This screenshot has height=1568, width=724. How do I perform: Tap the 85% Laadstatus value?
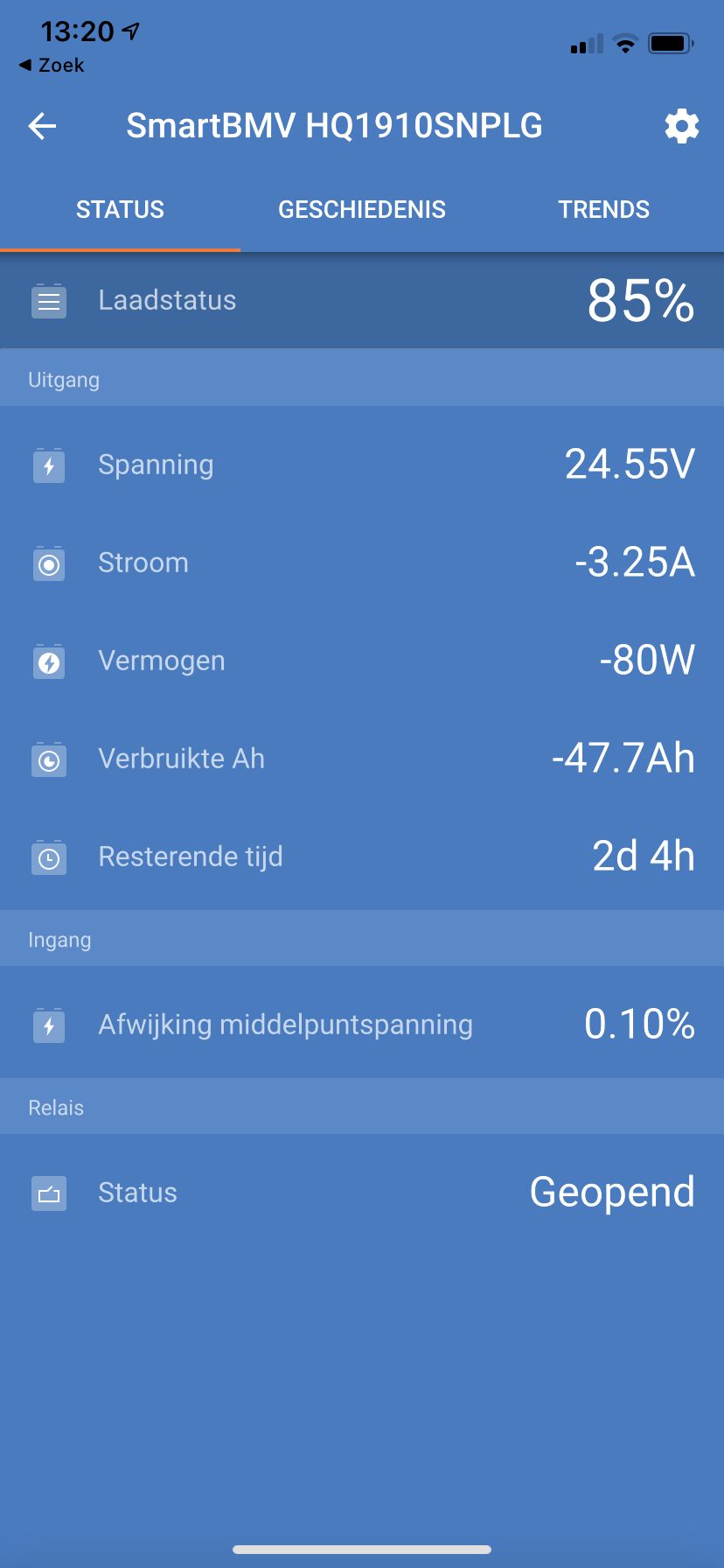point(640,302)
